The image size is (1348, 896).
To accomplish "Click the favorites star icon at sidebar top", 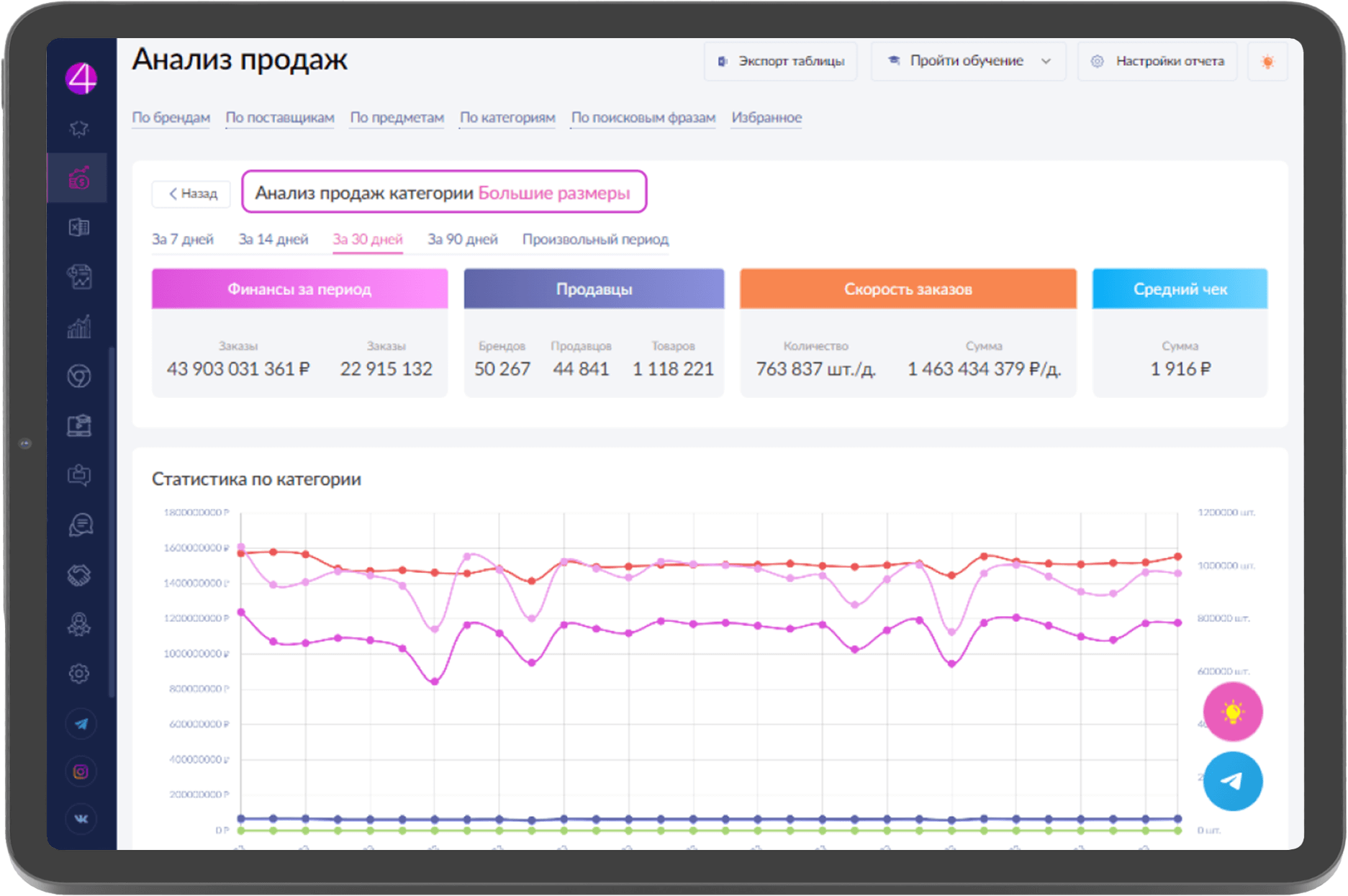I will point(81,127).
